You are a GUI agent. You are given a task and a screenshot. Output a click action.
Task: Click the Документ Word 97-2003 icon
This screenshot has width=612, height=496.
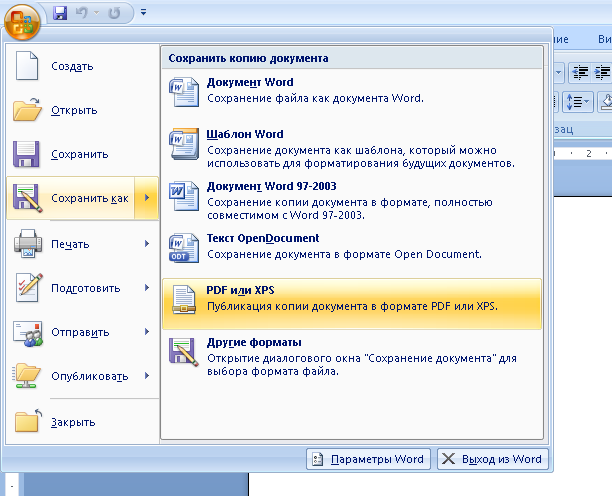point(184,196)
